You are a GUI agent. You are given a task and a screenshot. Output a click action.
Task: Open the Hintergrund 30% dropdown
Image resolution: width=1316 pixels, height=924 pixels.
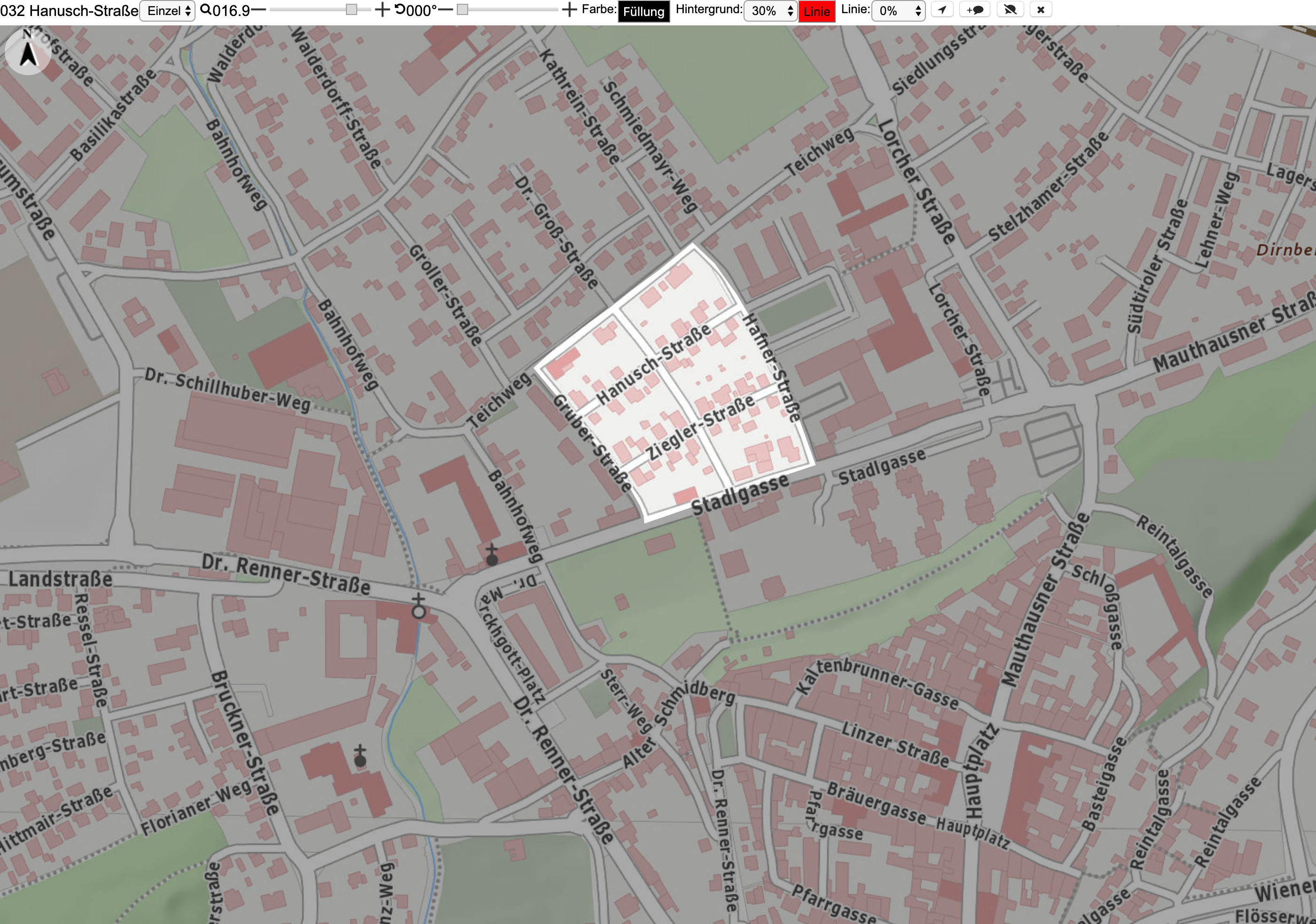pos(770,11)
